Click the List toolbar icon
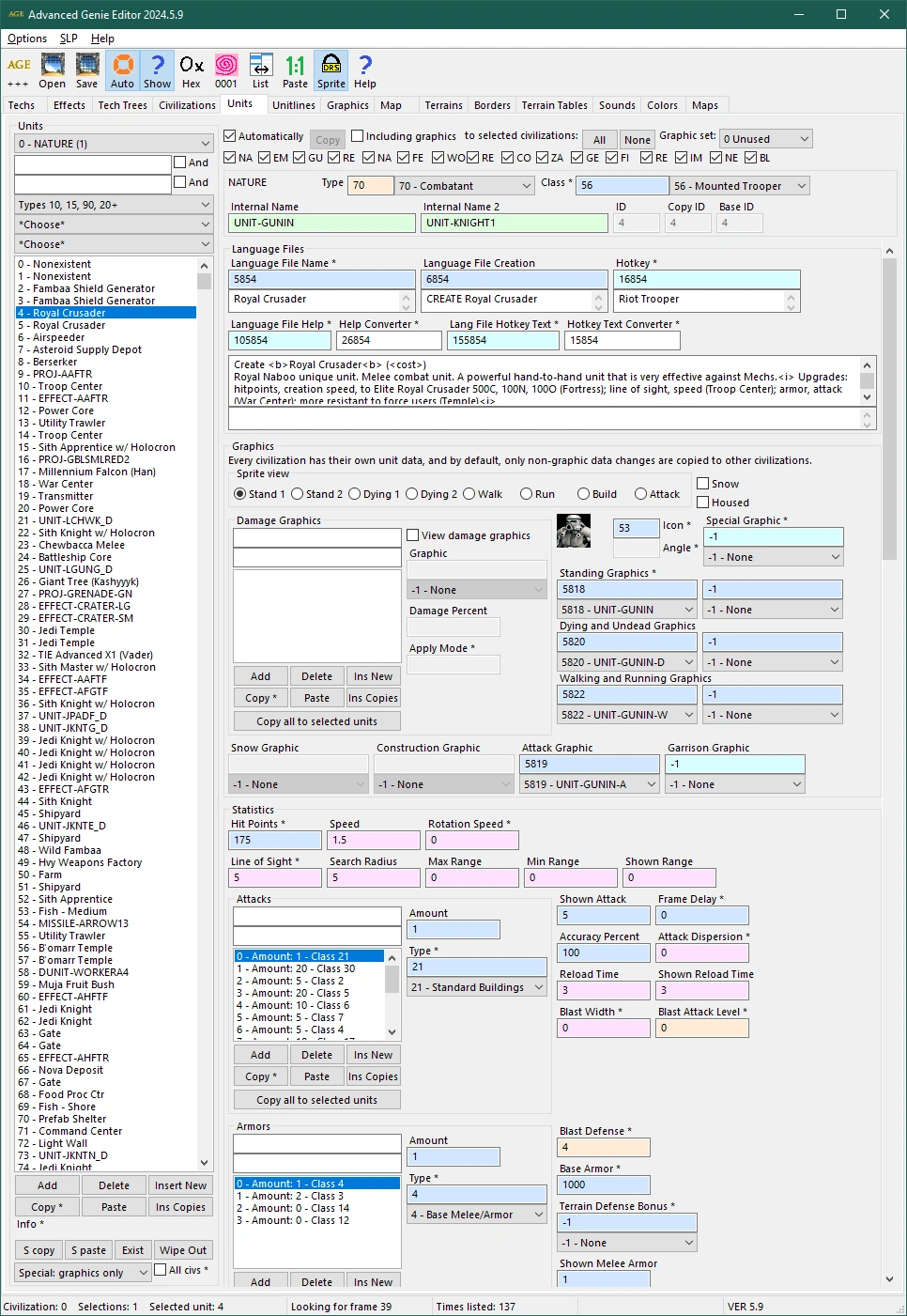 [261, 71]
